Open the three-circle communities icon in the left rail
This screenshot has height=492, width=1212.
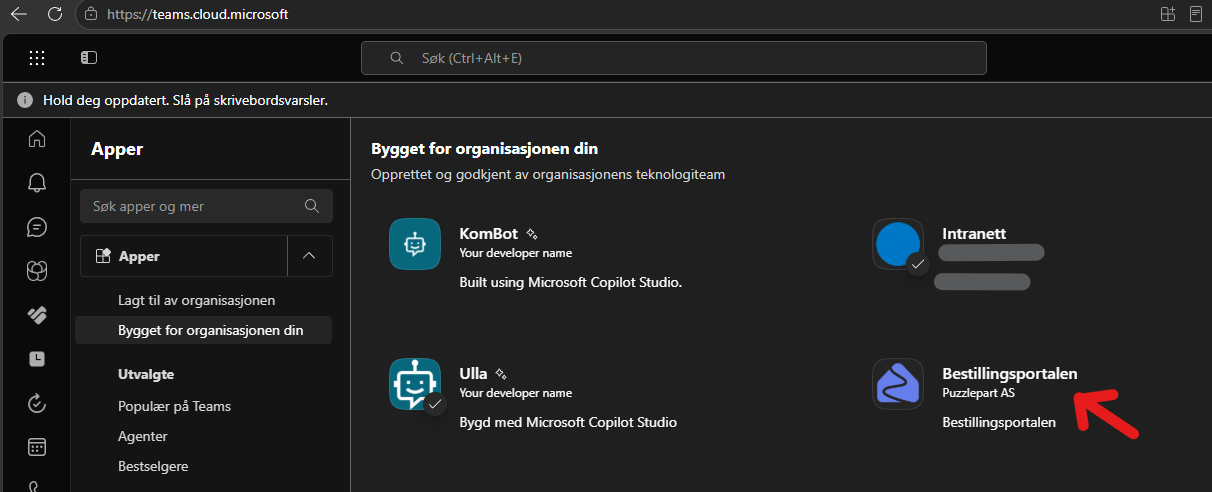tap(37, 271)
